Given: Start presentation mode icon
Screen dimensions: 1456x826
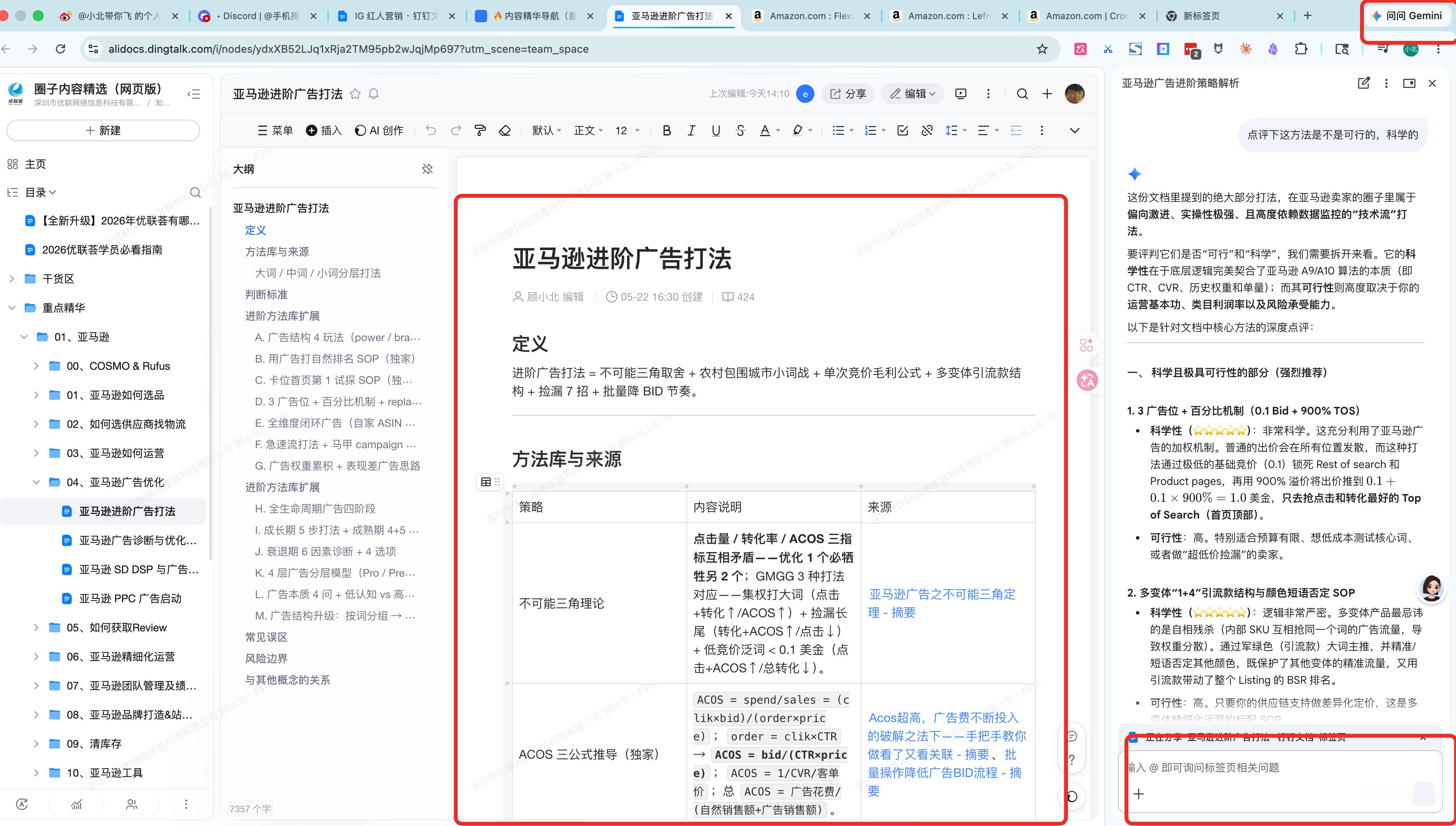Looking at the screenshot, I should pos(960,94).
